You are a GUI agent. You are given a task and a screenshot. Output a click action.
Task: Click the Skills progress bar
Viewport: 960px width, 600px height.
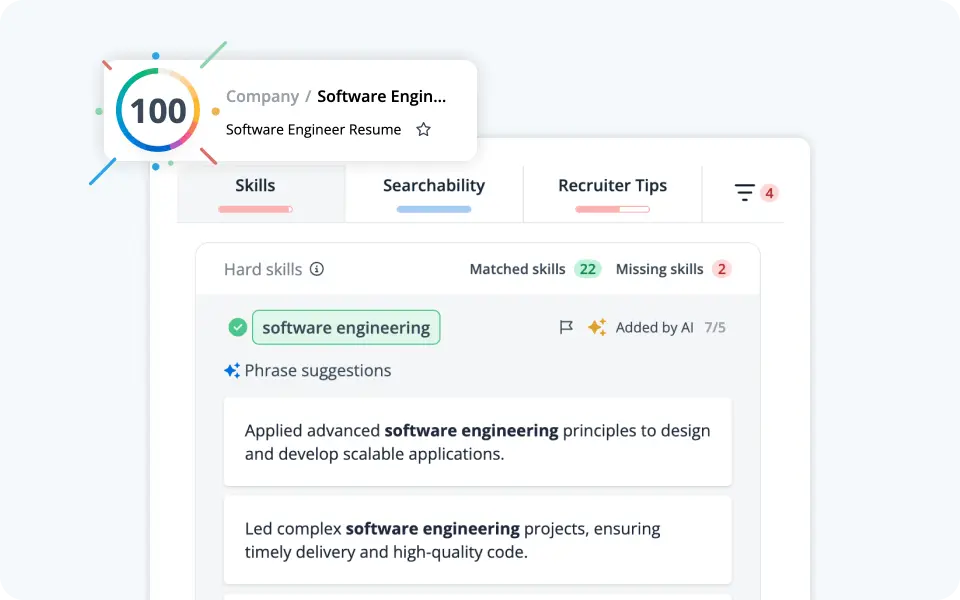click(x=255, y=209)
